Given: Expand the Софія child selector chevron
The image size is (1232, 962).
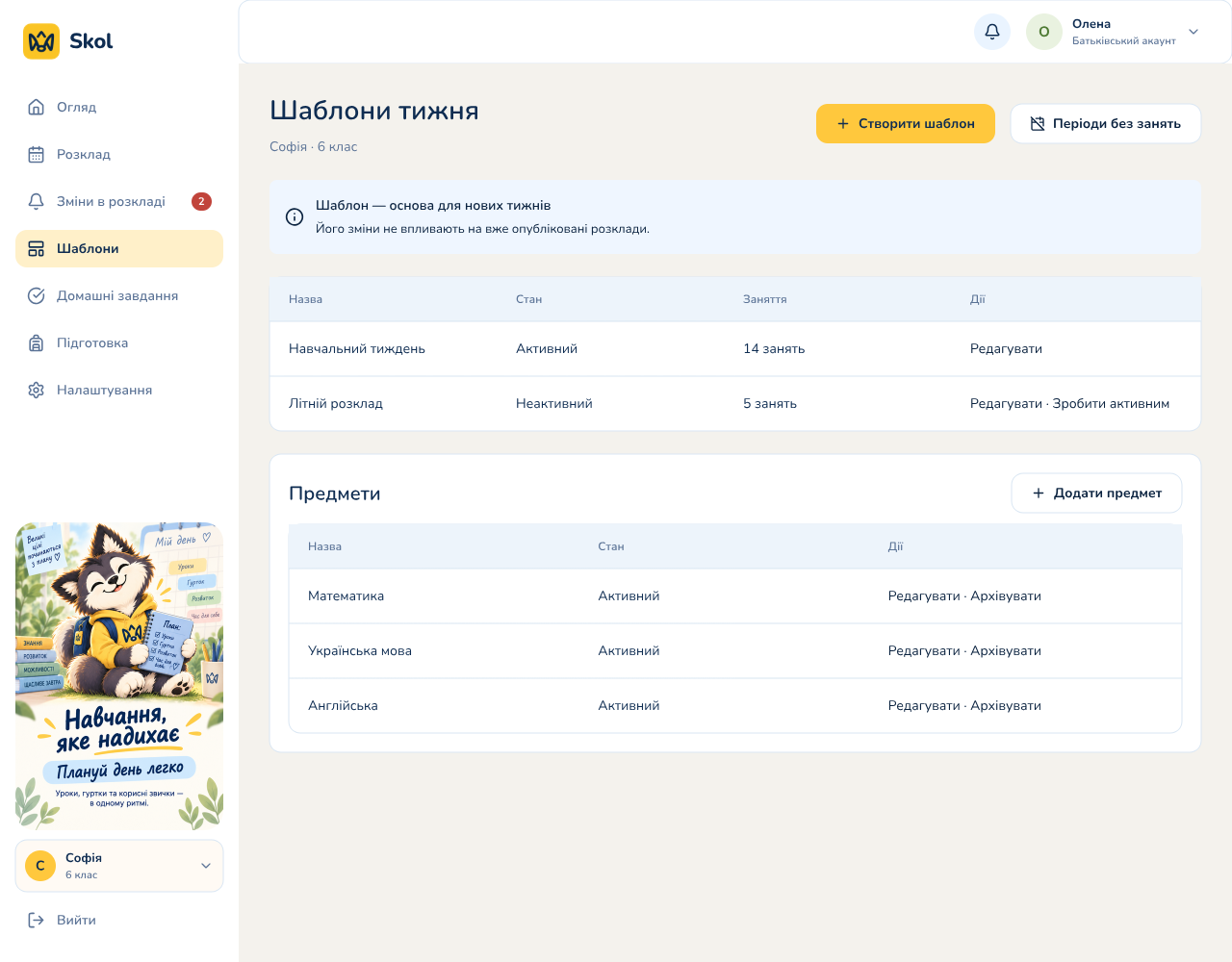Looking at the screenshot, I should (205, 866).
